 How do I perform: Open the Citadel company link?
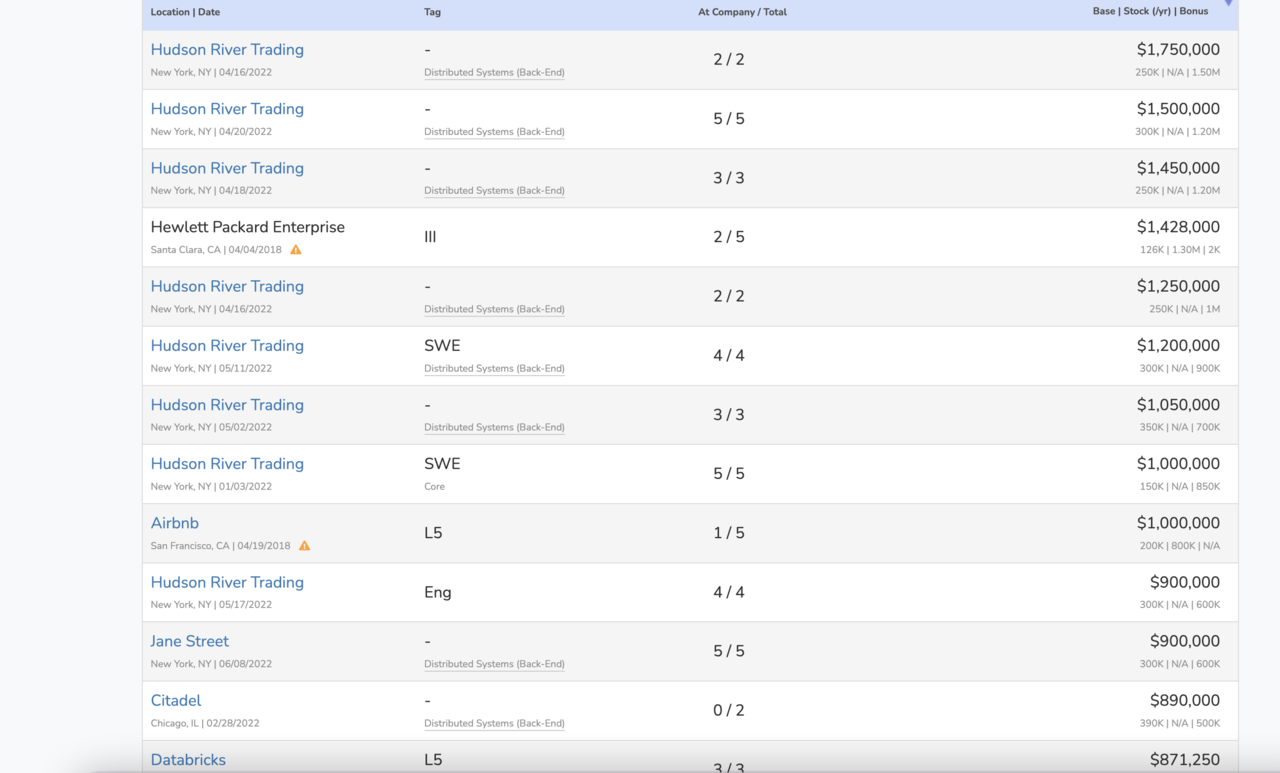176,700
